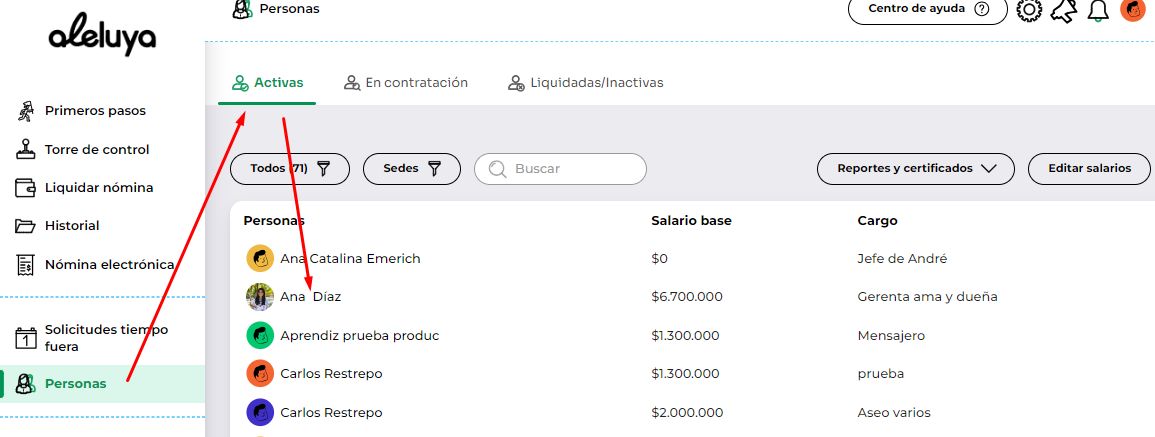Switch to Liquidadas/Inactivas tab

coord(586,83)
